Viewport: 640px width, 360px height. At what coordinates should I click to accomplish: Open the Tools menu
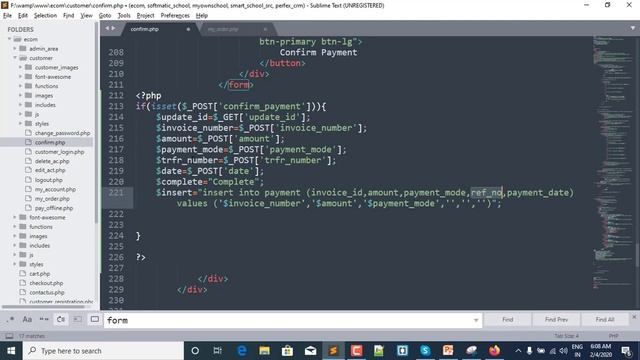coord(124,16)
